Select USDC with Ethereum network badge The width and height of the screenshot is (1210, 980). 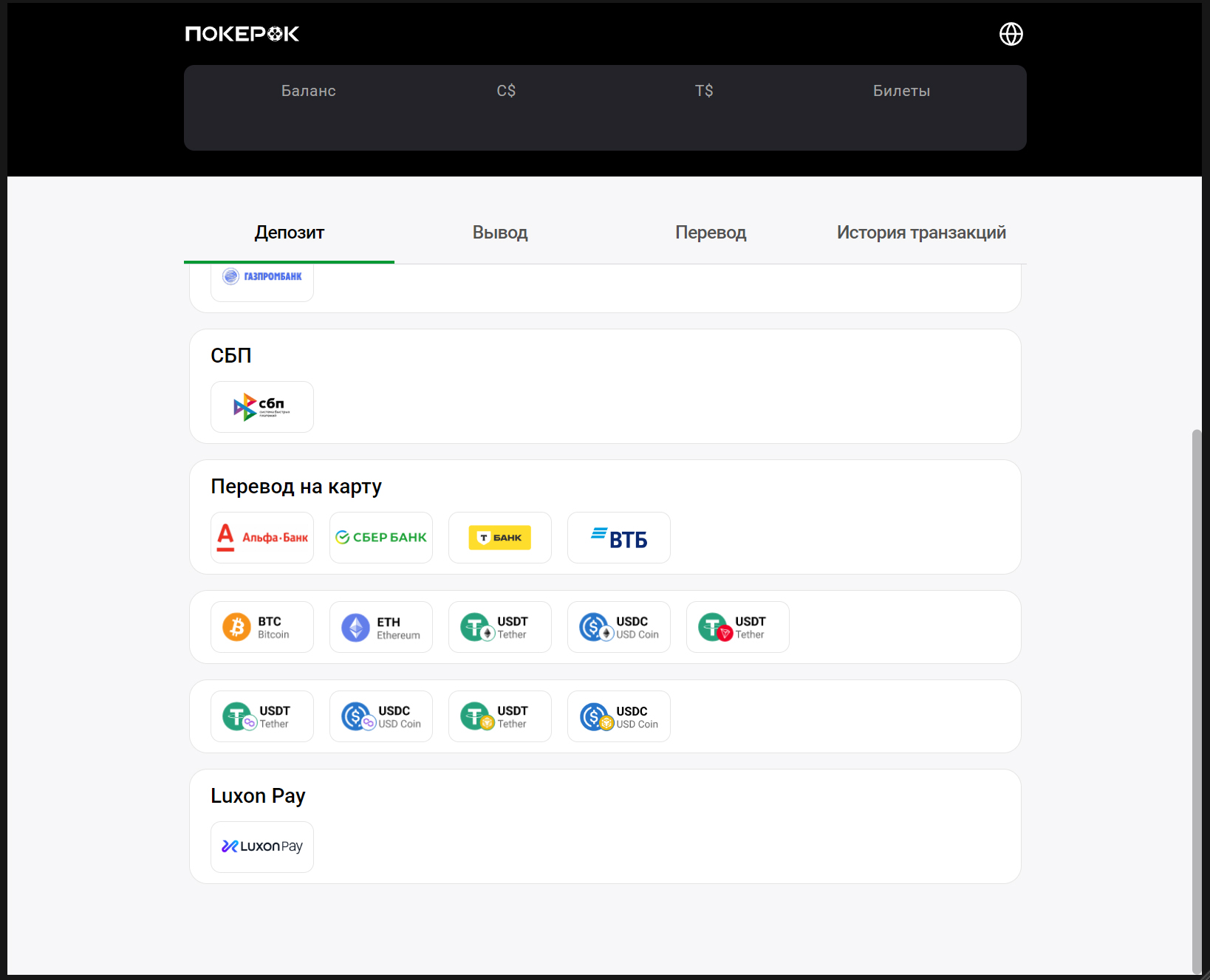[619, 627]
